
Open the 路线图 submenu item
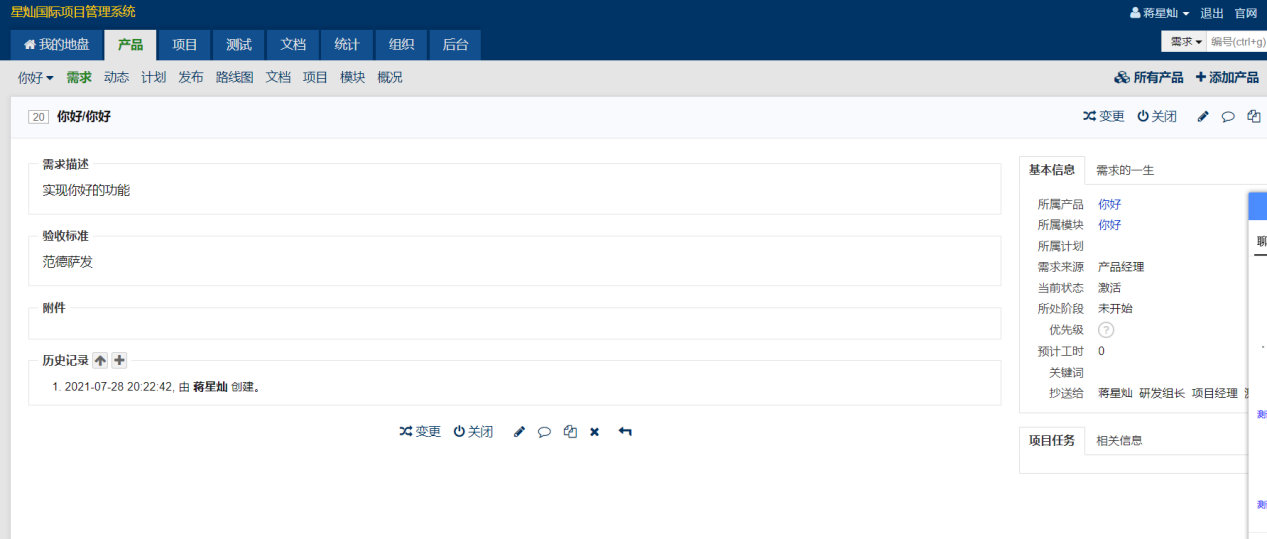[x=235, y=77]
